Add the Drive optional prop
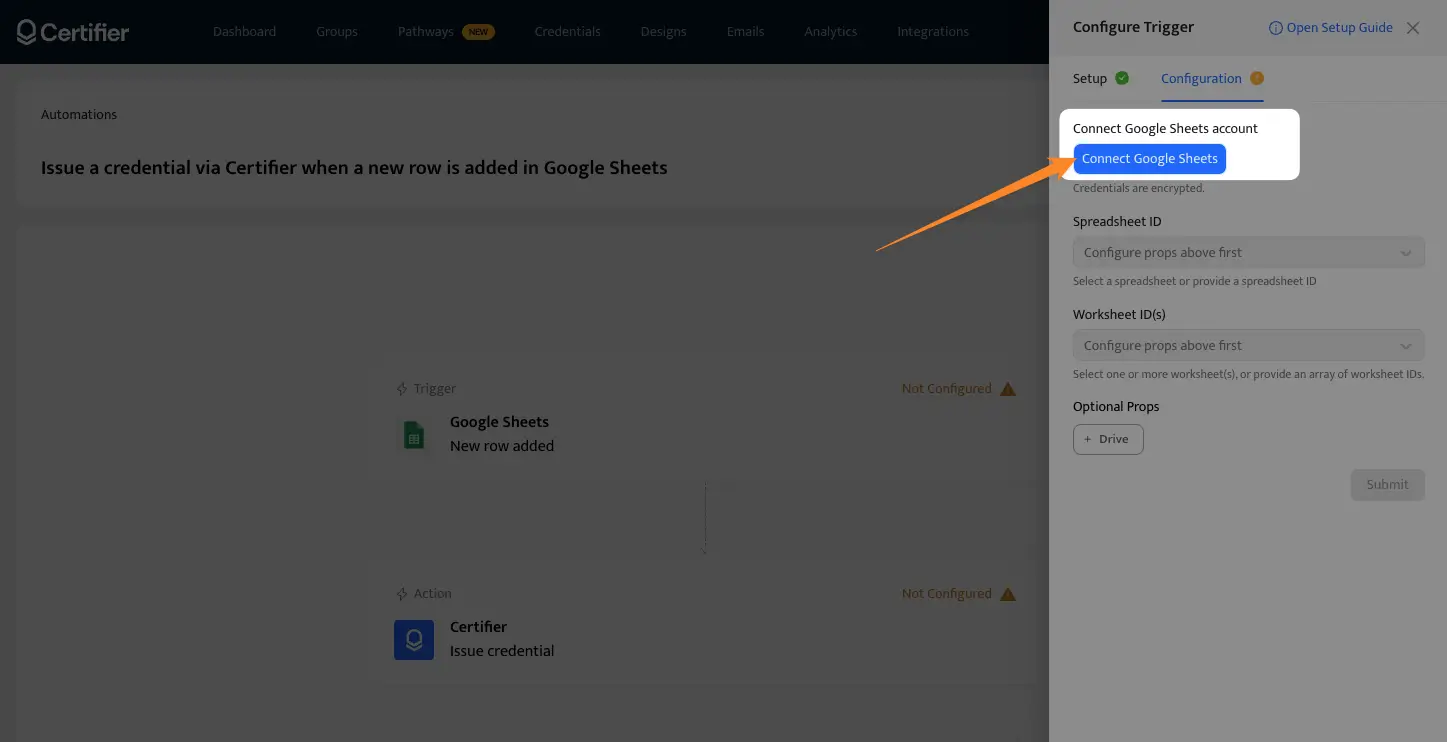 (1107, 439)
